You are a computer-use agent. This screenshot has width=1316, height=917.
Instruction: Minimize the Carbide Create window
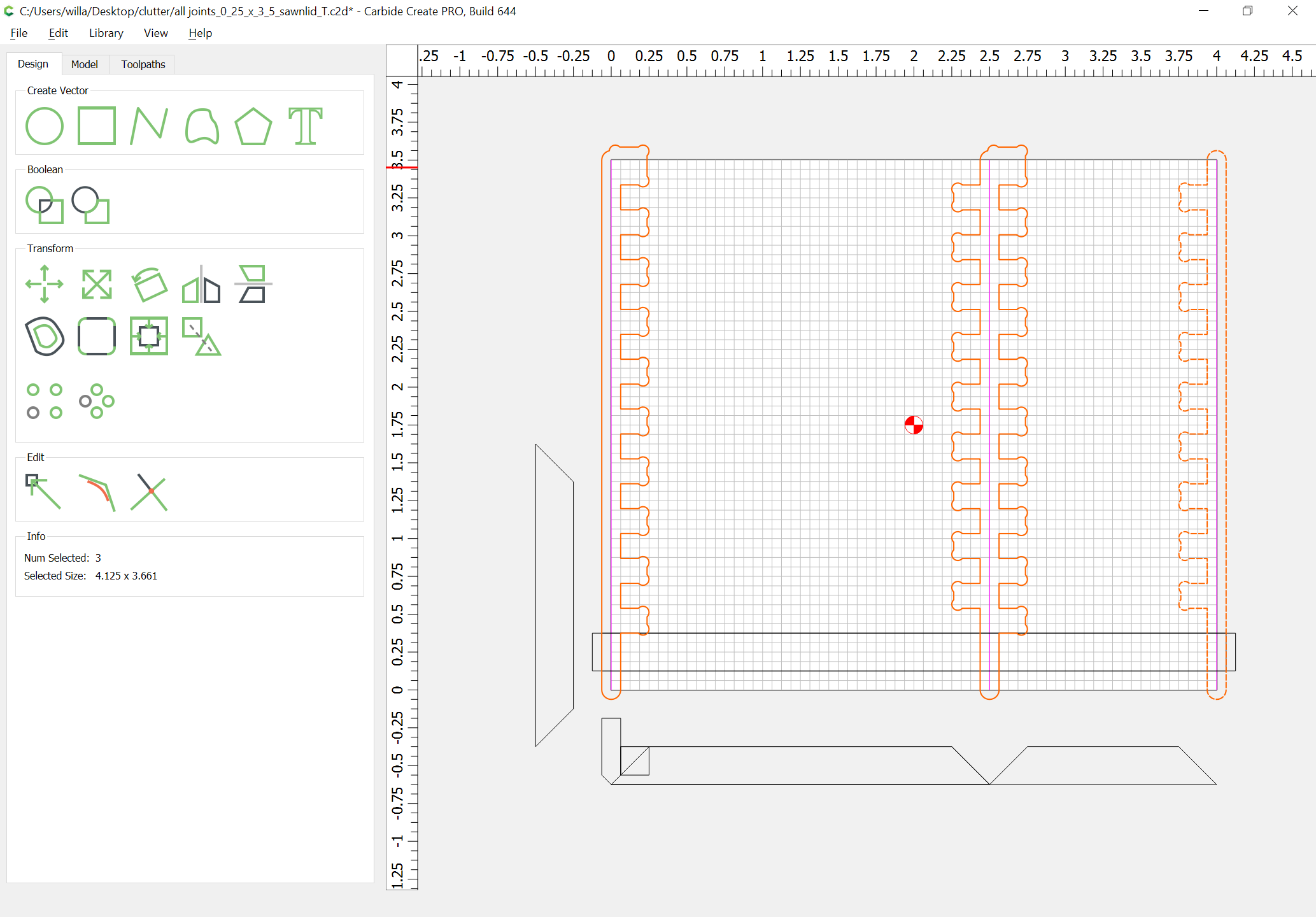[x=1203, y=11]
